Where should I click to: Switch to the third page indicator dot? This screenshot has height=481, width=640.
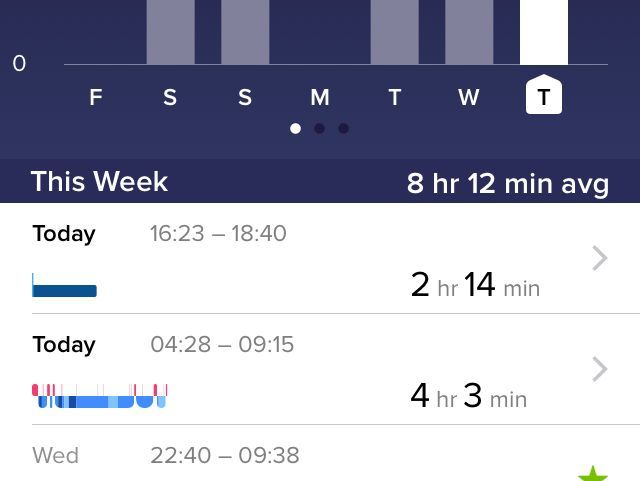click(344, 129)
